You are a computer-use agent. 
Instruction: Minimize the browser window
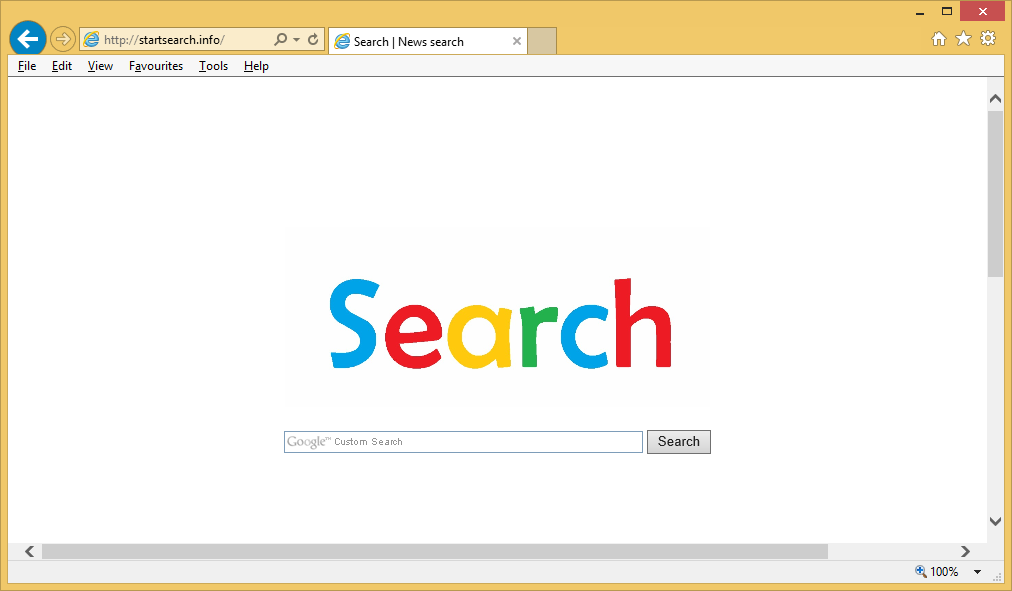(920, 12)
